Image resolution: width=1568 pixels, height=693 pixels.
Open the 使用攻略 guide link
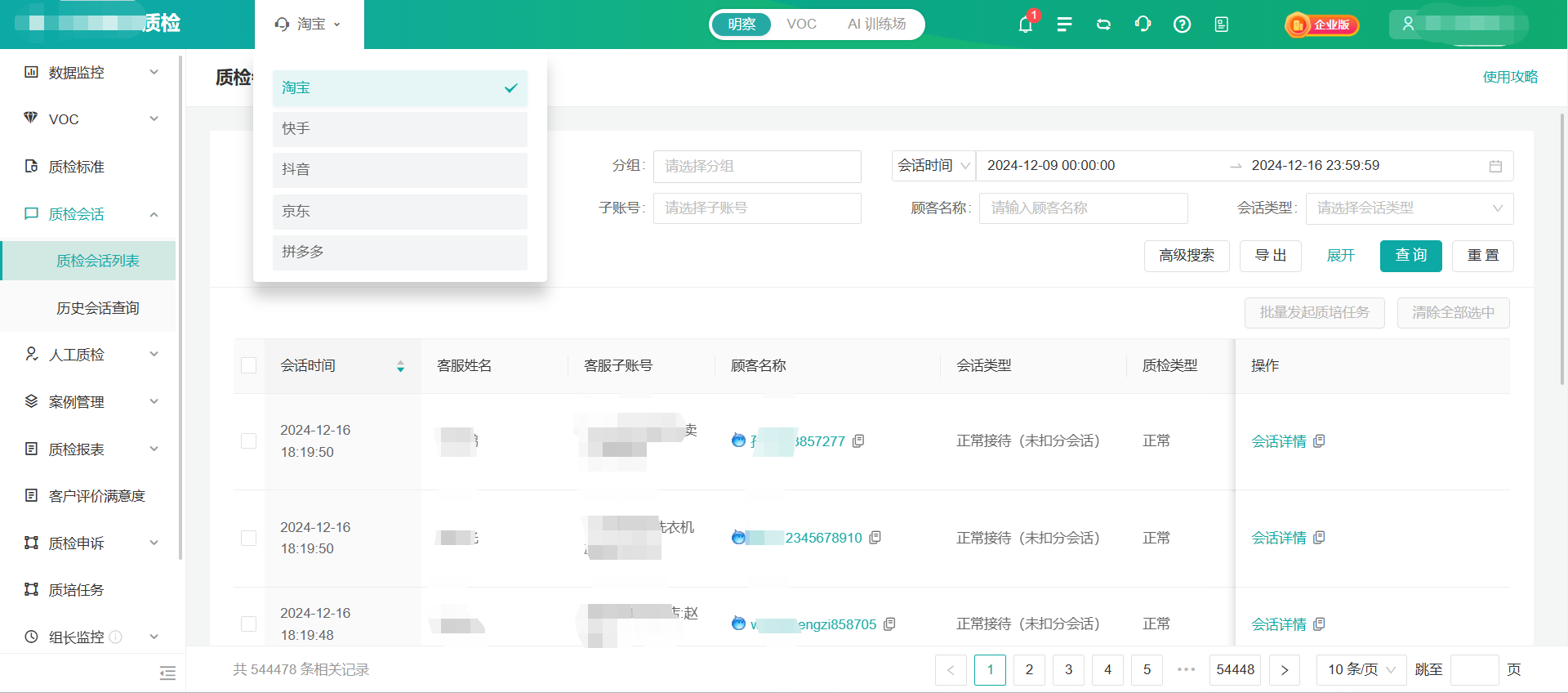1510,77
